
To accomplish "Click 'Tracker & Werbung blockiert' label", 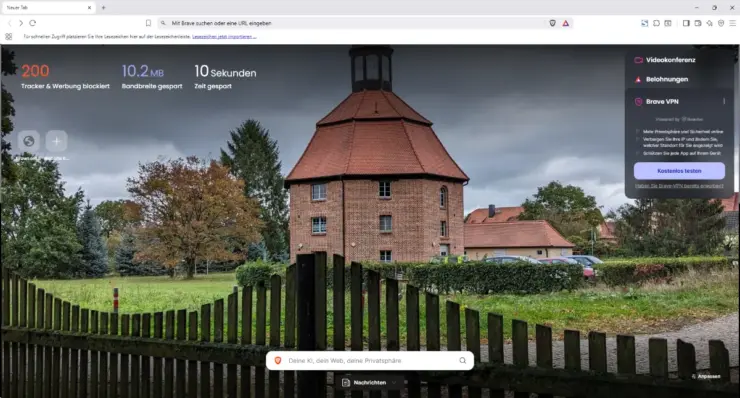I will [x=65, y=86].
